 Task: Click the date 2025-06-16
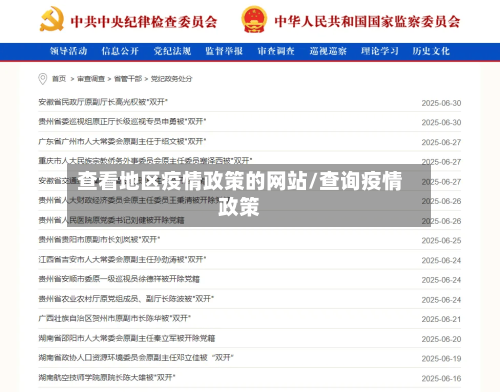pyautogui.click(x=441, y=378)
